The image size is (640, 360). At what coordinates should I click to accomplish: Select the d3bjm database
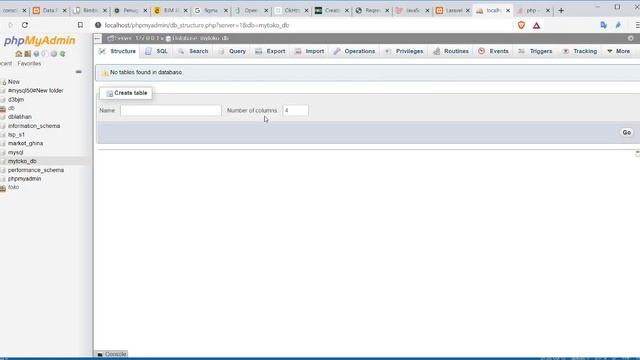(x=16, y=100)
